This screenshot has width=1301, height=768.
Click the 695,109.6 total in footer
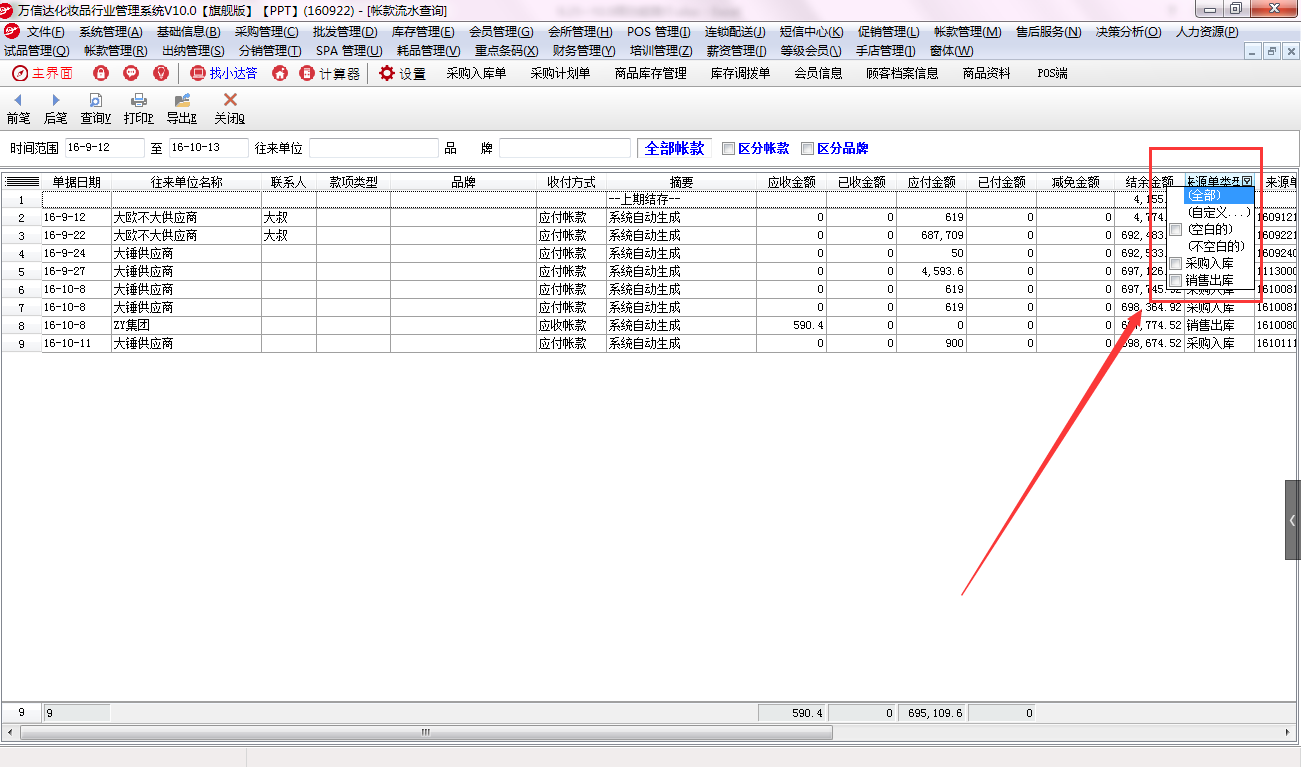(x=931, y=713)
